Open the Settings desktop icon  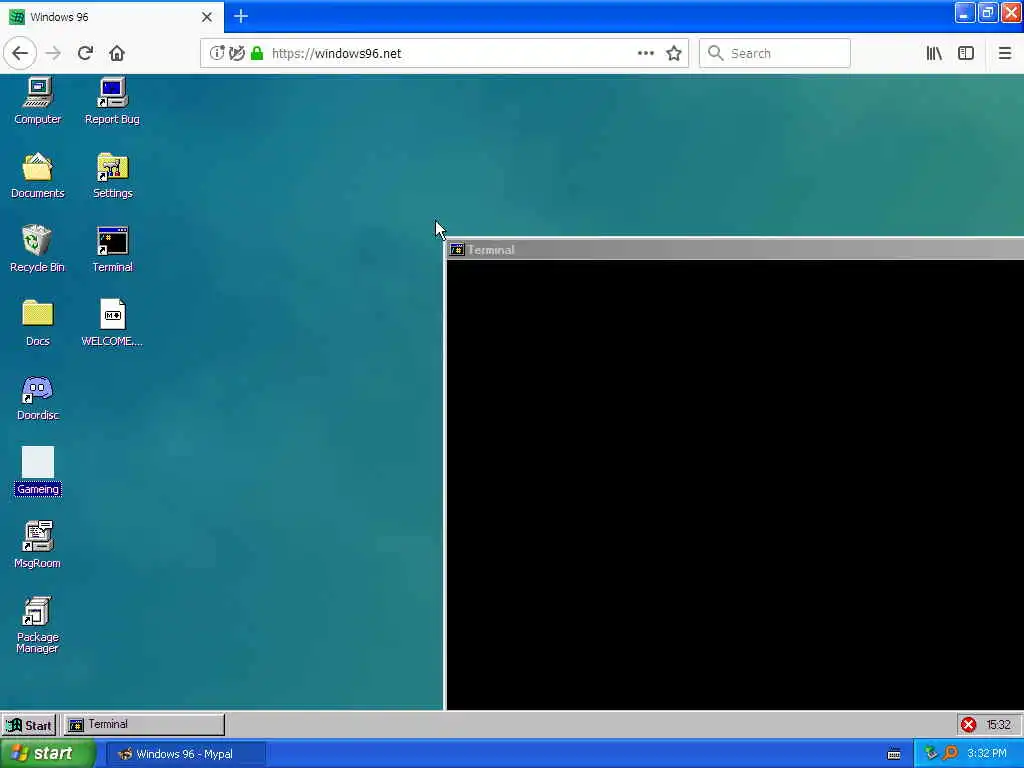[x=112, y=175]
